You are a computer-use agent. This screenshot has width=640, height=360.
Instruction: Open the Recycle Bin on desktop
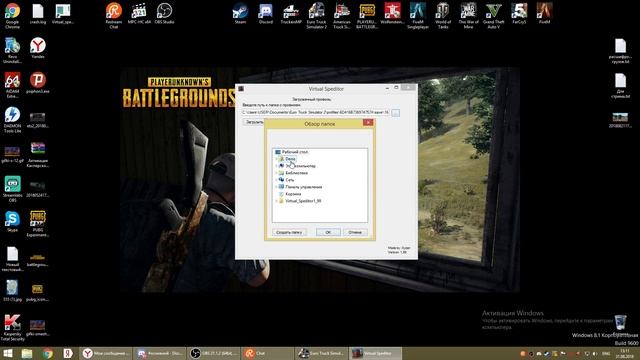coord(620,323)
